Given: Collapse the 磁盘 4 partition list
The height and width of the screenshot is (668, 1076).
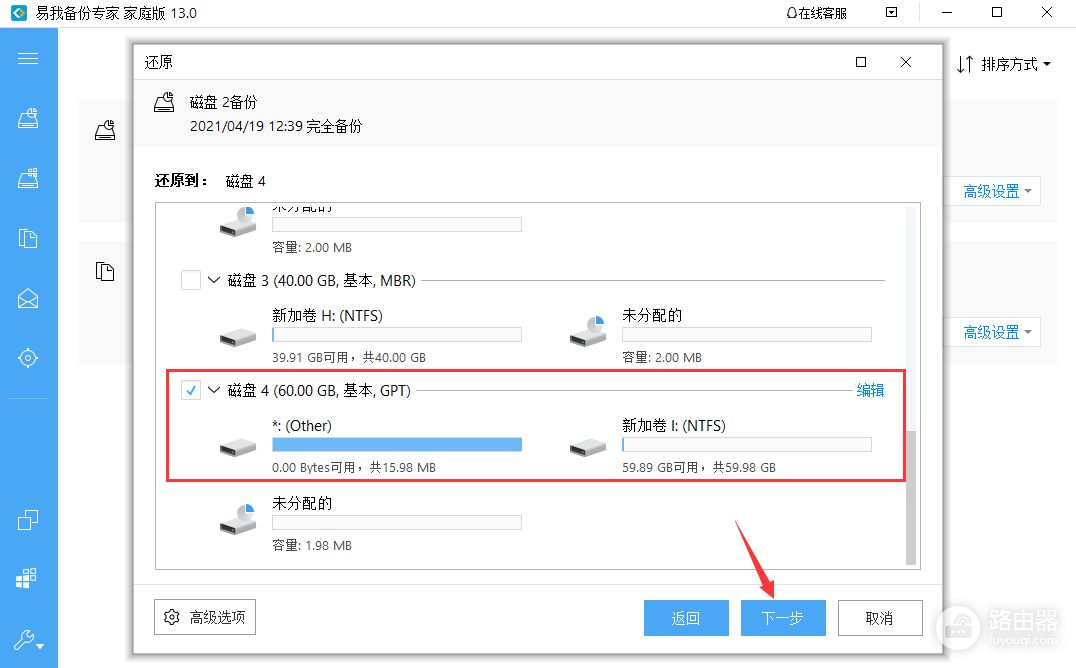Looking at the screenshot, I should coord(214,391).
